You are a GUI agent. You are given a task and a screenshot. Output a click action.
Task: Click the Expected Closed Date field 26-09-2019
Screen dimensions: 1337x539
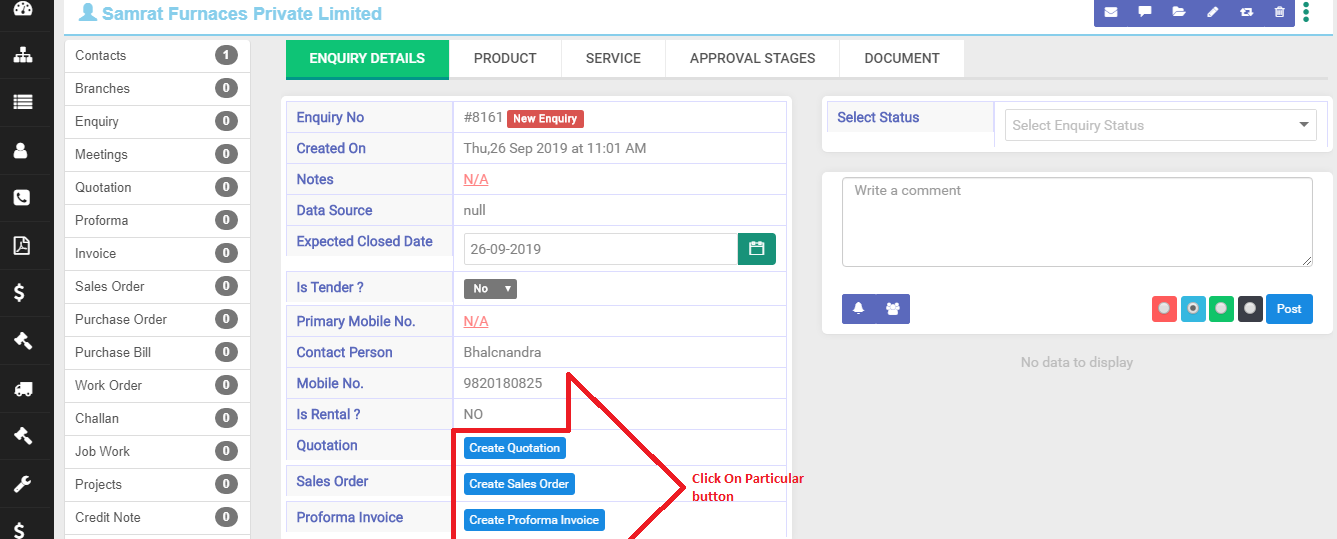[601, 249]
